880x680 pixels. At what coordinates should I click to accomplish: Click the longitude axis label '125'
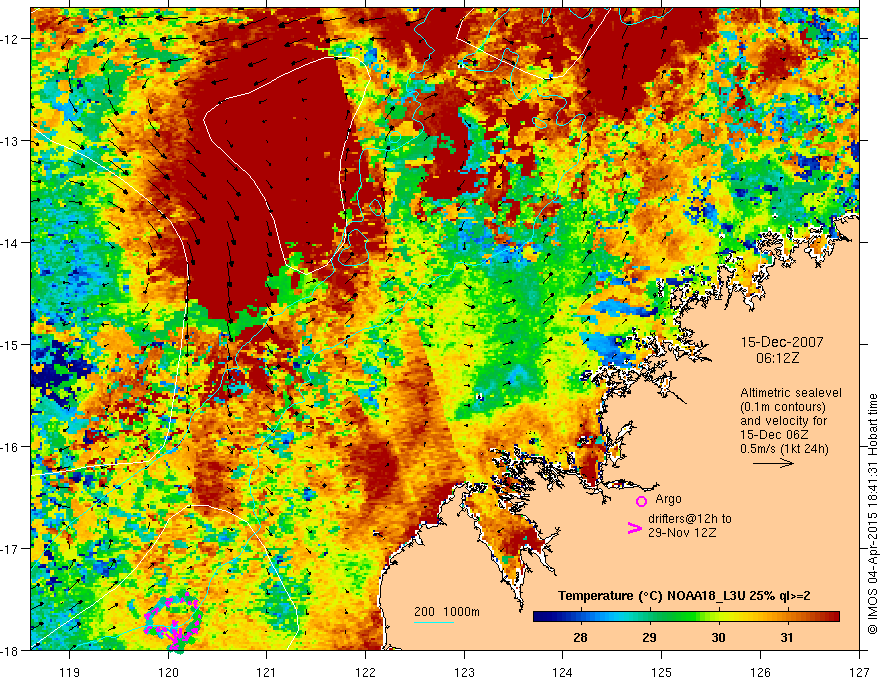[x=662, y=672]
